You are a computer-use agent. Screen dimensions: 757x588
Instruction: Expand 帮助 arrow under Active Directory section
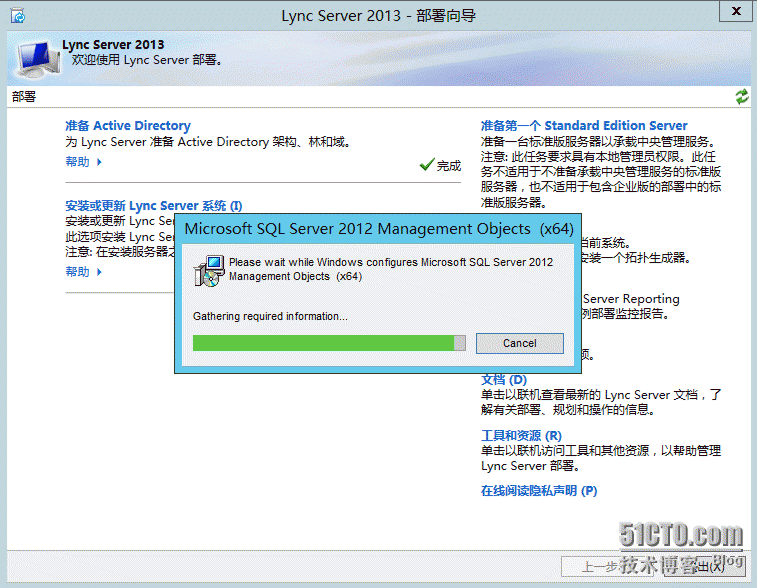pyautogui.click(x=99, y=162)
